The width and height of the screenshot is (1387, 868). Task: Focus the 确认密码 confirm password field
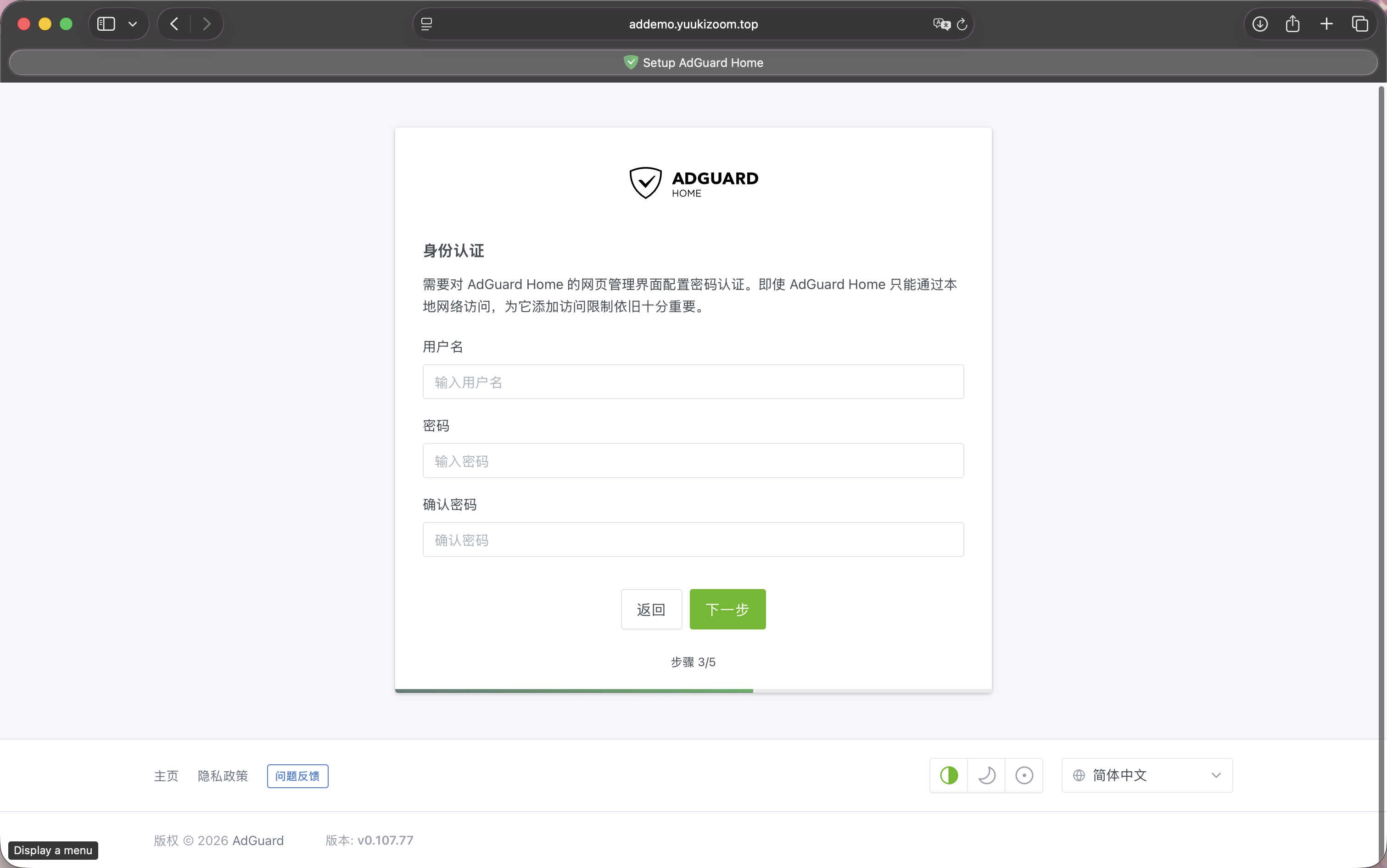click(693, 540)
